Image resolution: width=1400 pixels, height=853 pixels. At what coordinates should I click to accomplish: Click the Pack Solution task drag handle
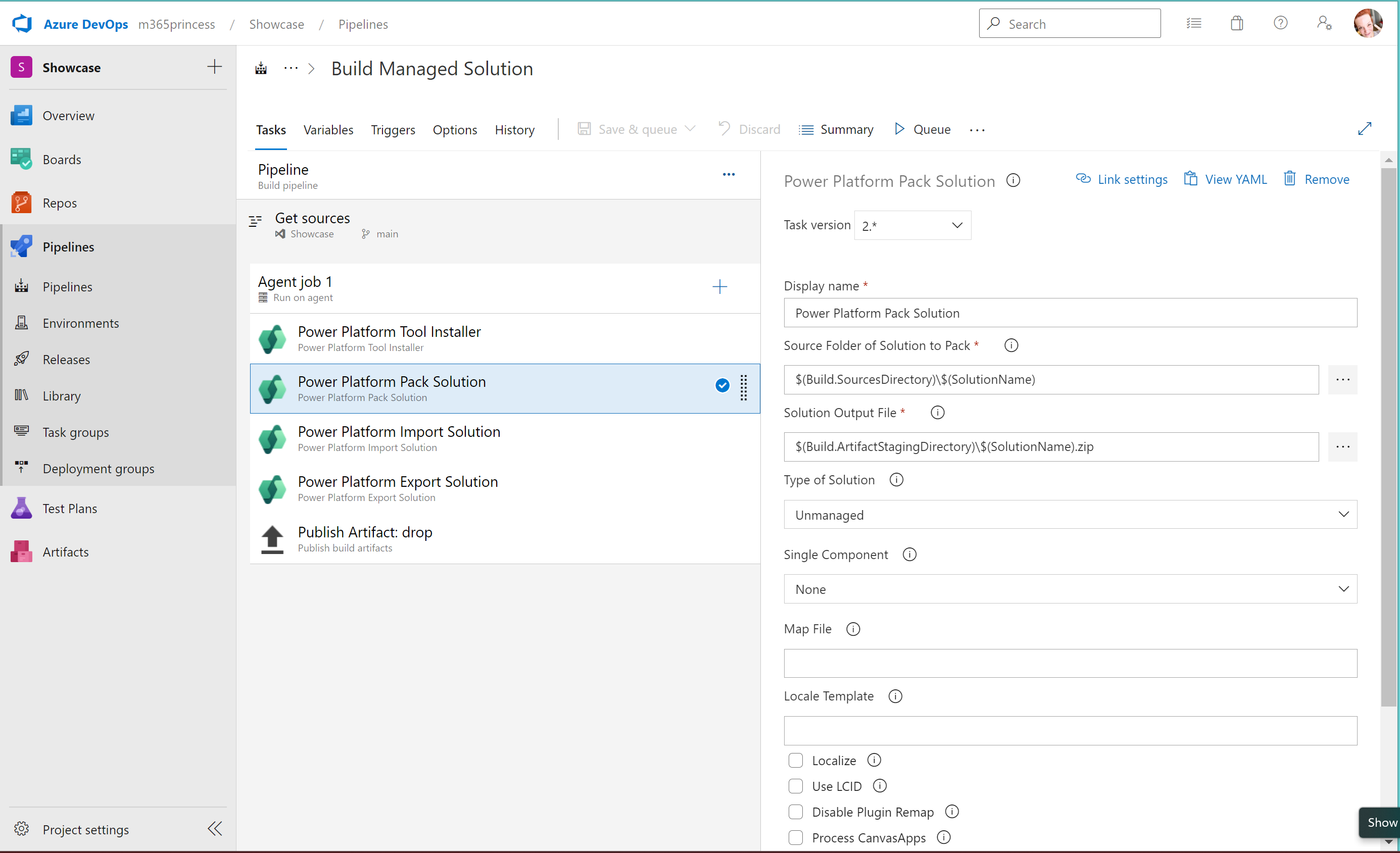743,387
